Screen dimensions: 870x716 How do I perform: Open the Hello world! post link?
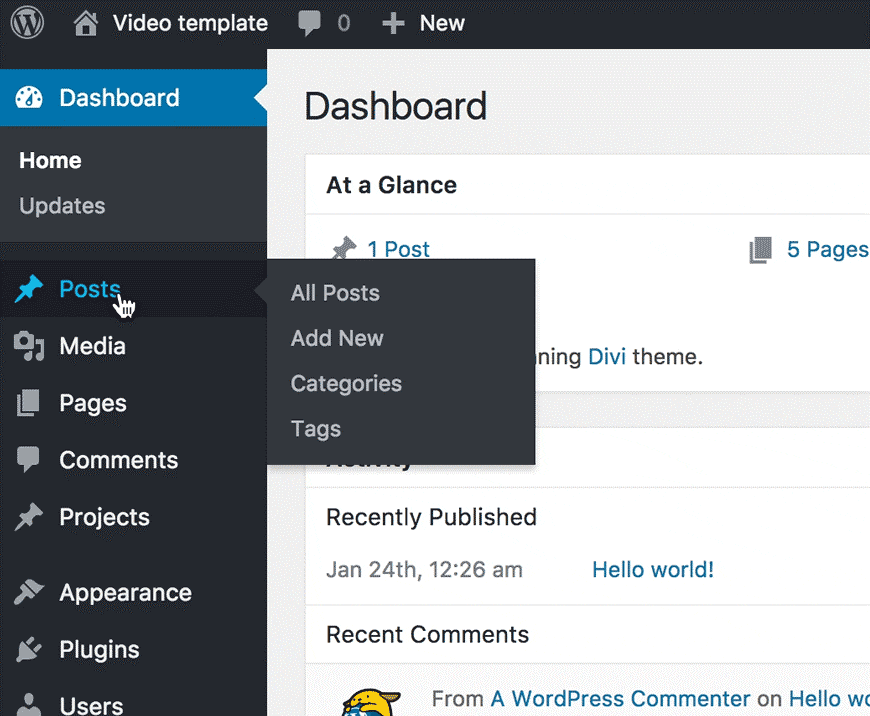click(x=653, y=570)
